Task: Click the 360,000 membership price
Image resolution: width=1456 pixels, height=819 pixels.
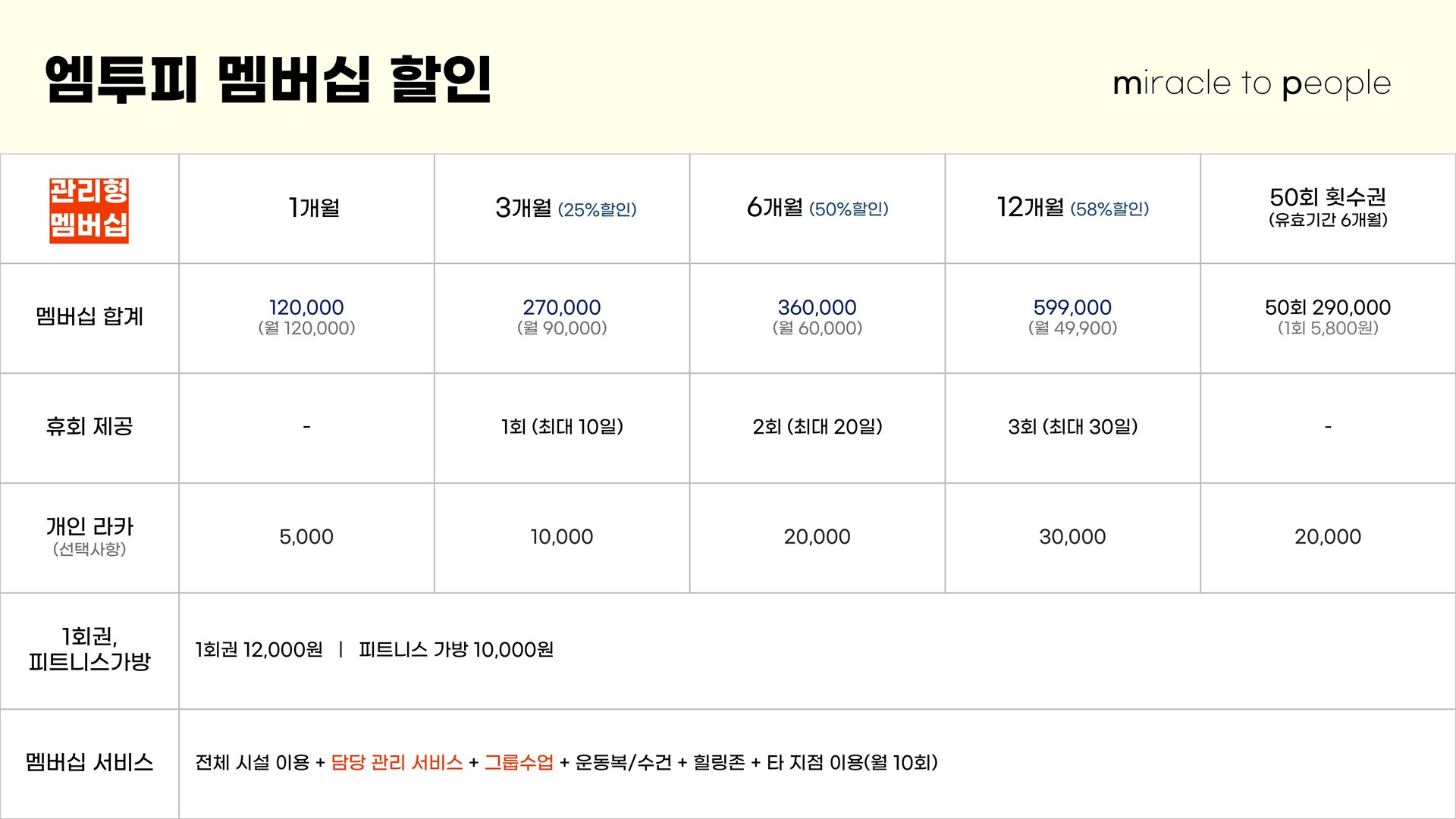Action: [817, 307]
